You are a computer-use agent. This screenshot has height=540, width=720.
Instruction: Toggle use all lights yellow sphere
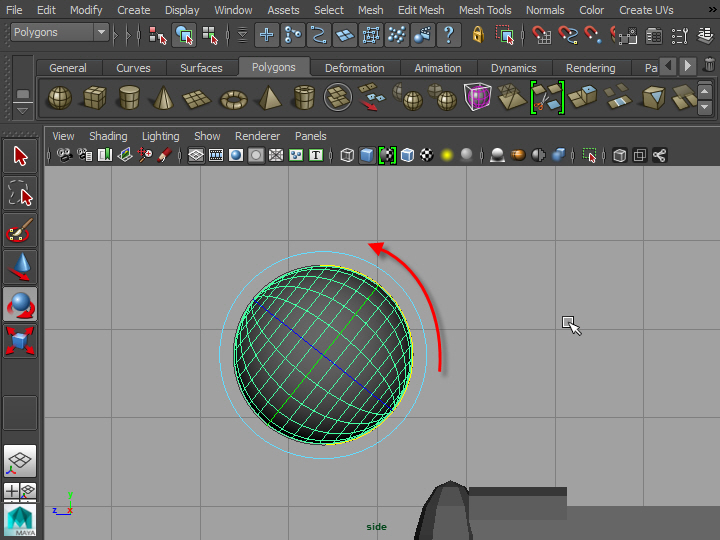(x=446, y=155)
